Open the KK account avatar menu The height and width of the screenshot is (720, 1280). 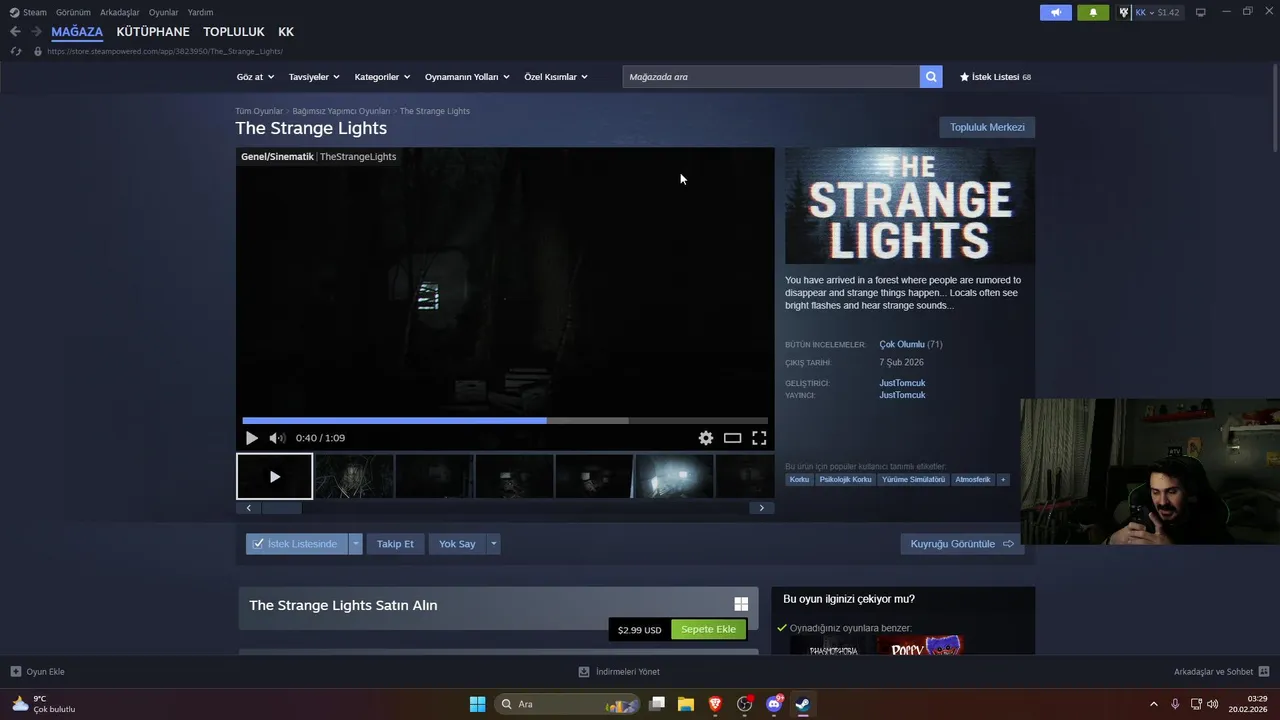[1149, 13]
